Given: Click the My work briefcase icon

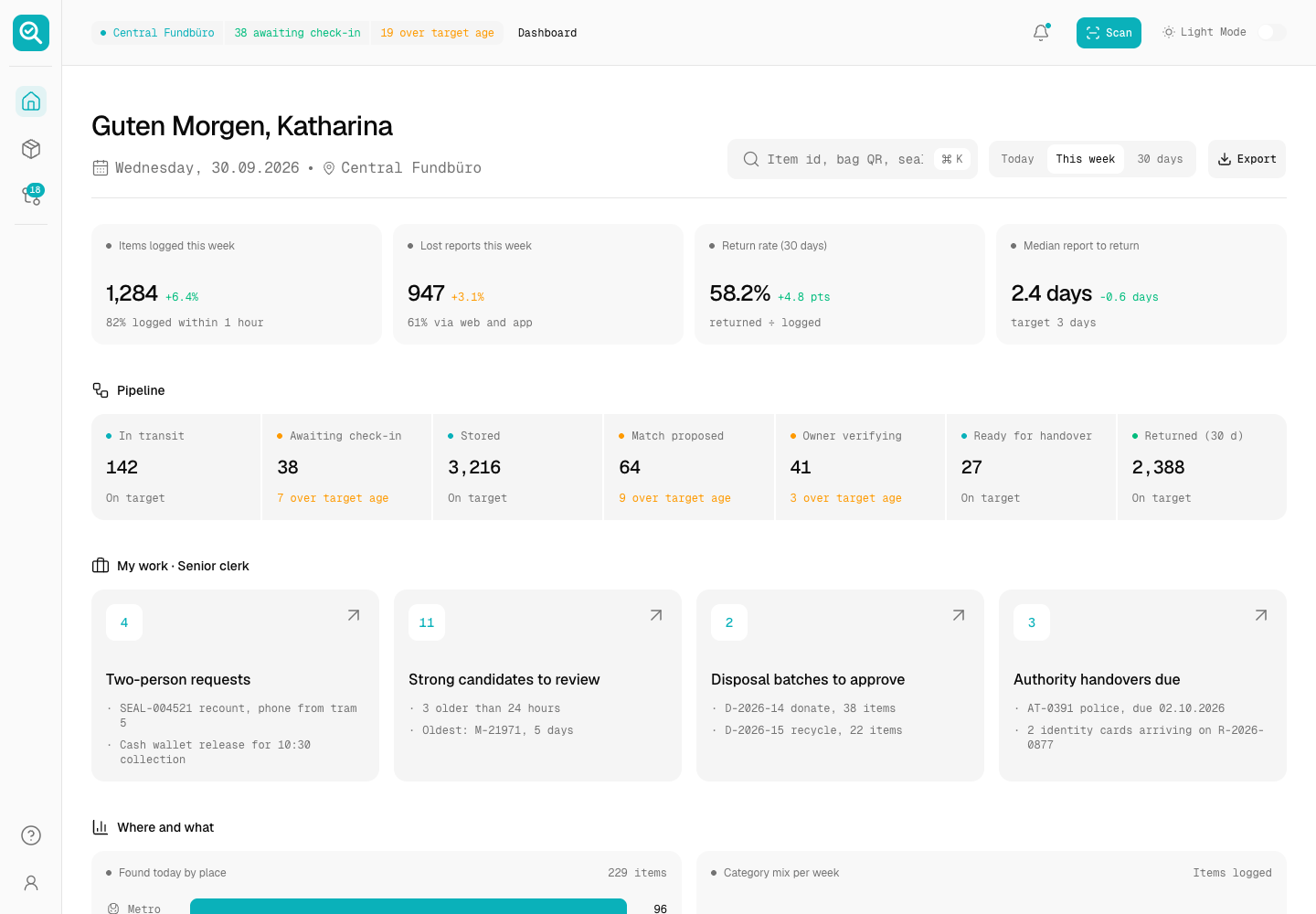Looking at the screenshot, I should (101, 566).
